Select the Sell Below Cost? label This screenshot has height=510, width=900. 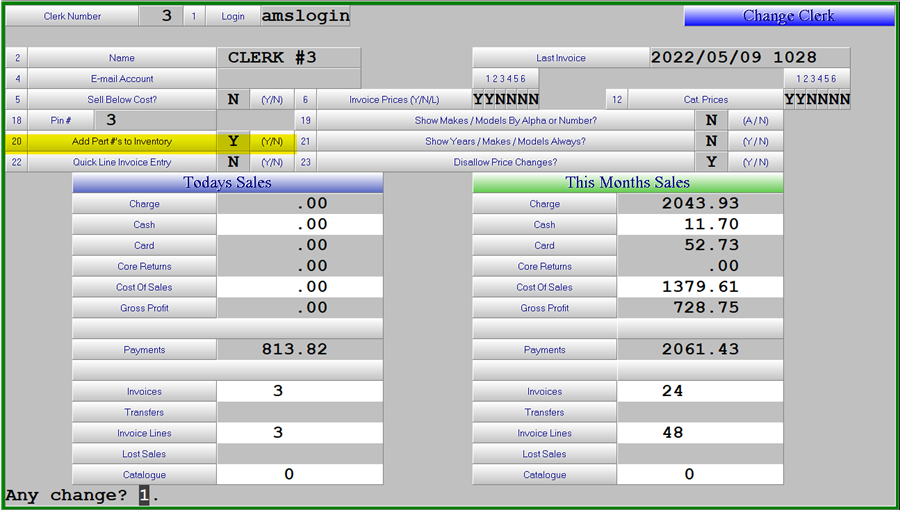pos(122,99)
